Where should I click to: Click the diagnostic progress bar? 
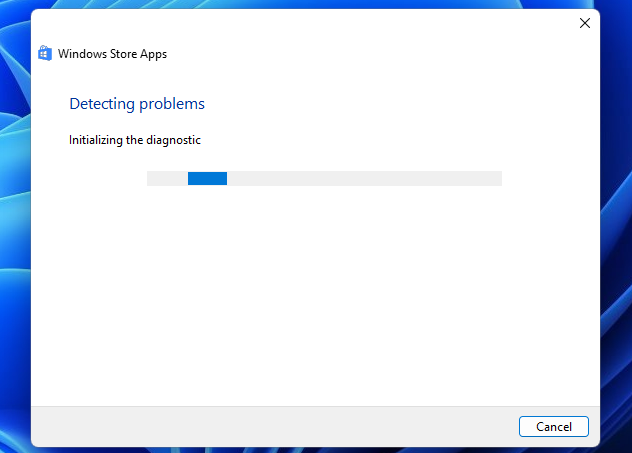tap(324, 178)
